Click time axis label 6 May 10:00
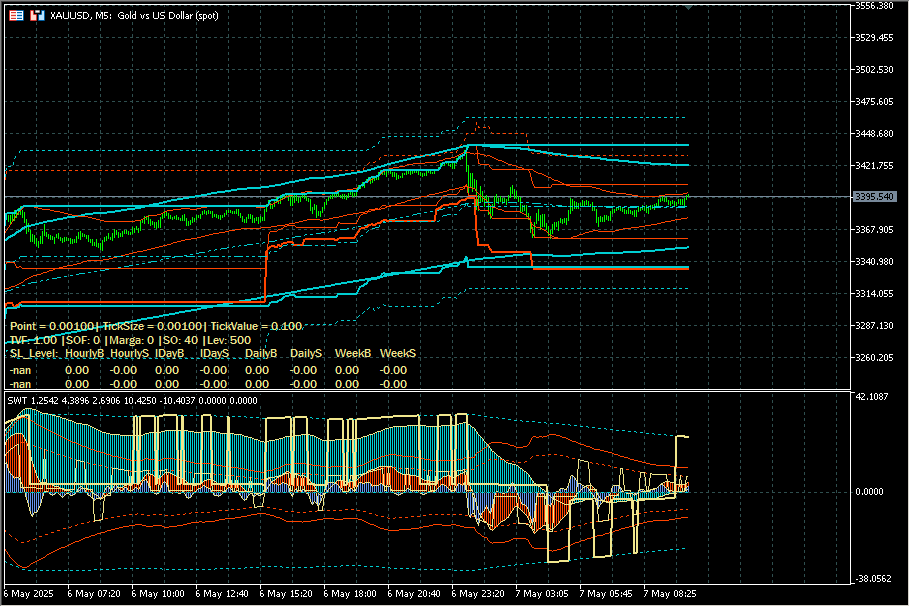 tap(158, 594)
